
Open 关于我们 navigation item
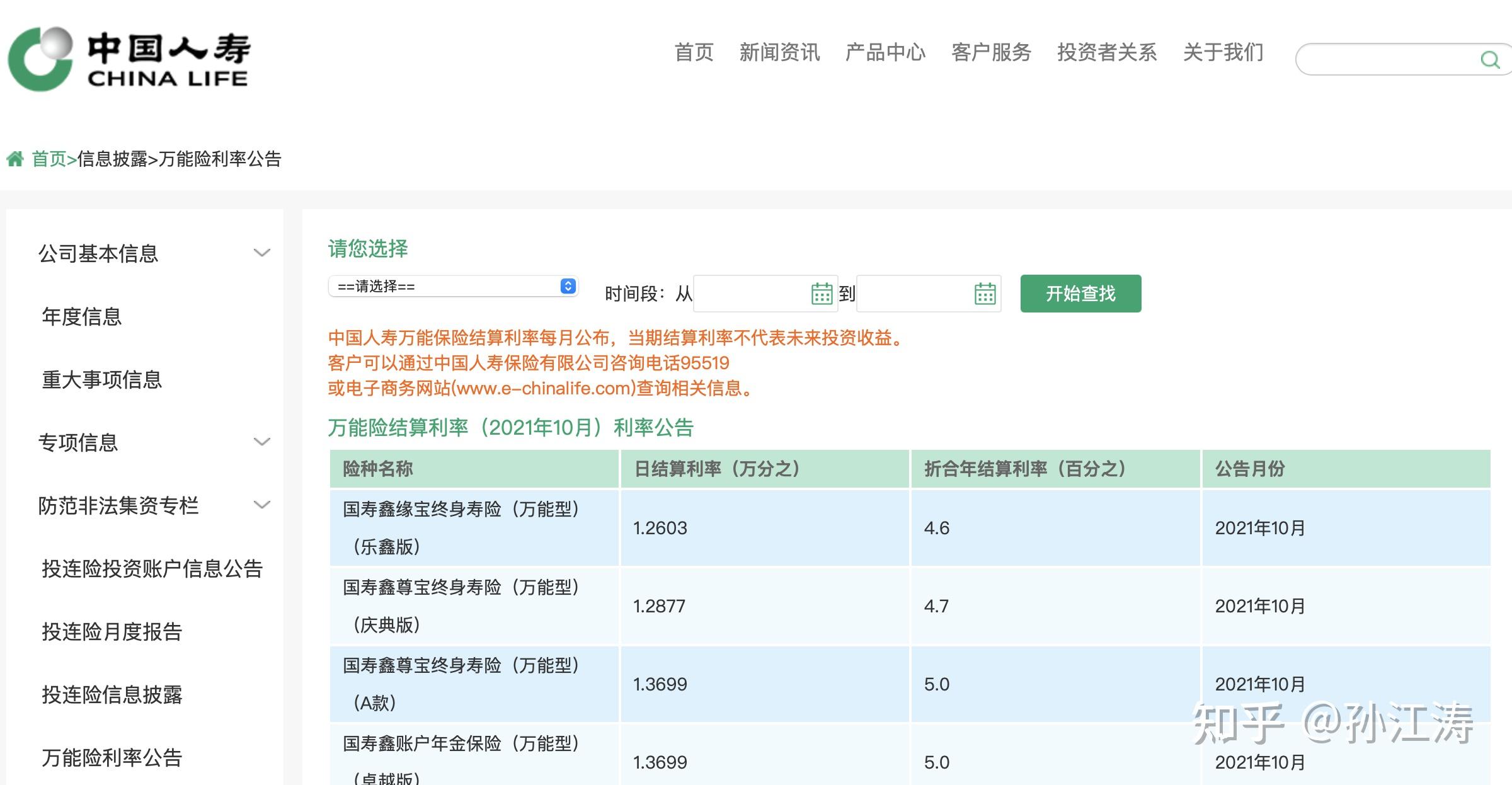click(1223, 52)
